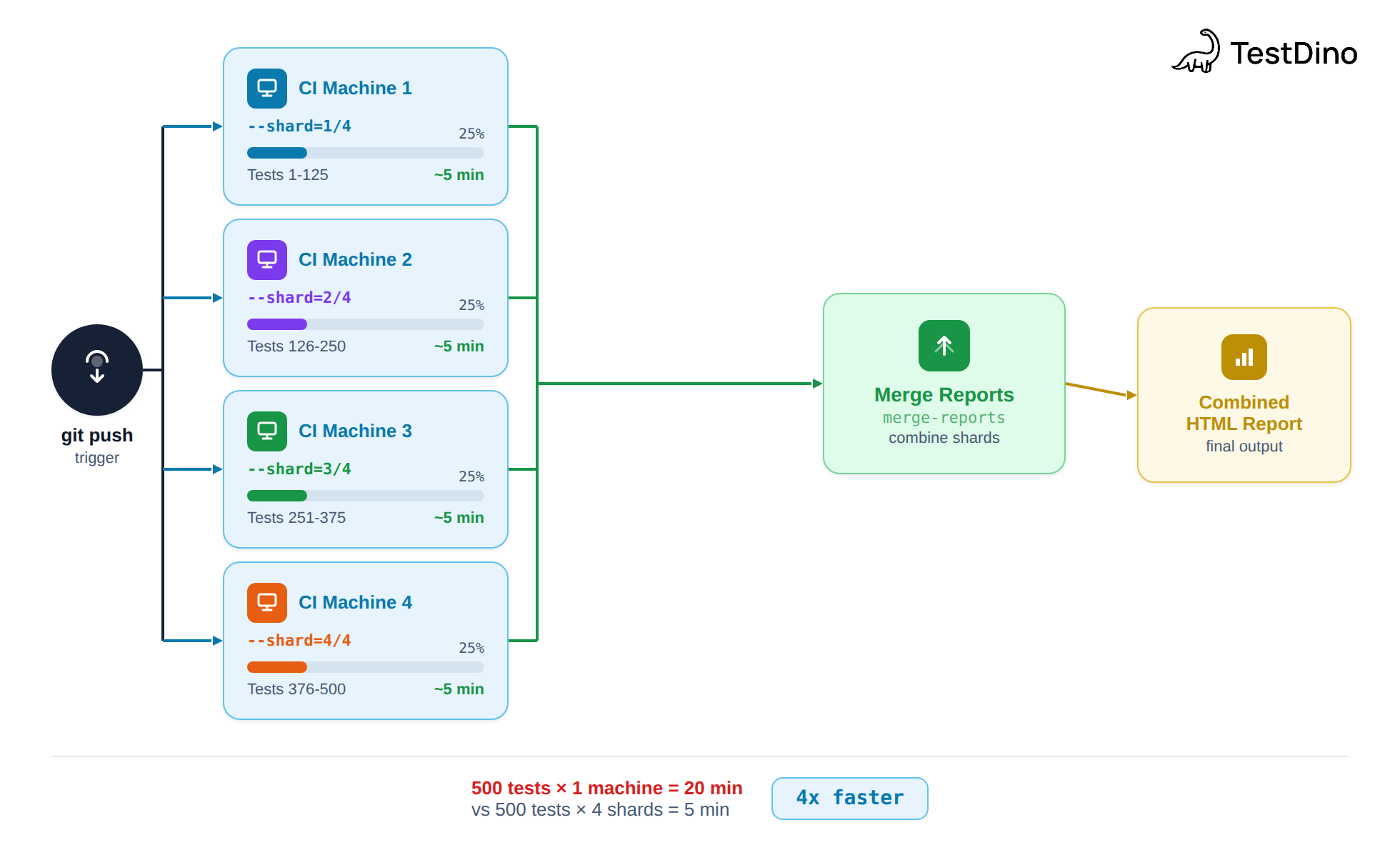1400x860 pixels.
Task: Toggle the --shard=4/4 label on CI Machine 4
Action: click(299, 640)
